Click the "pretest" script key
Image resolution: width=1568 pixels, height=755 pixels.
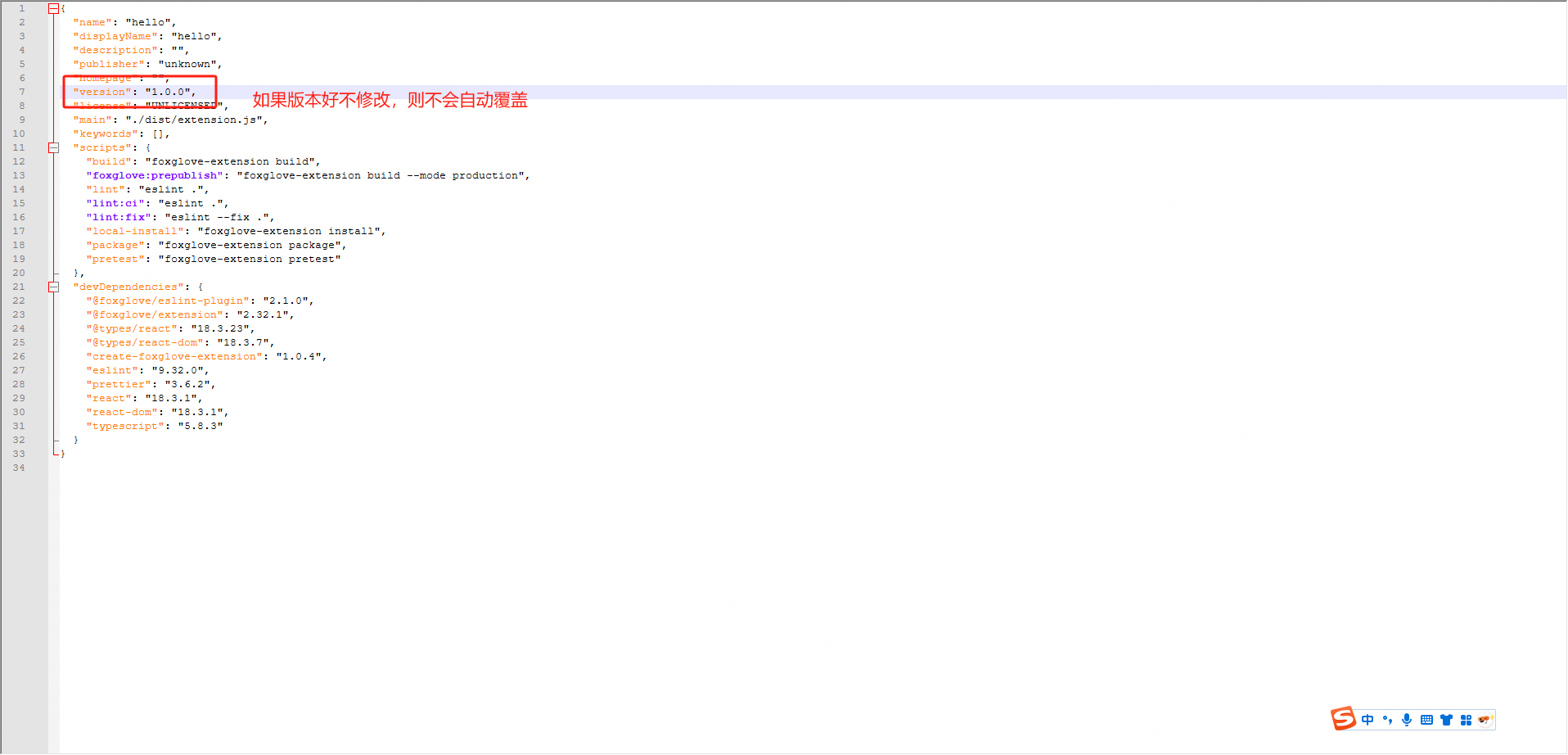pyautogui.click(x=115, y=259)
